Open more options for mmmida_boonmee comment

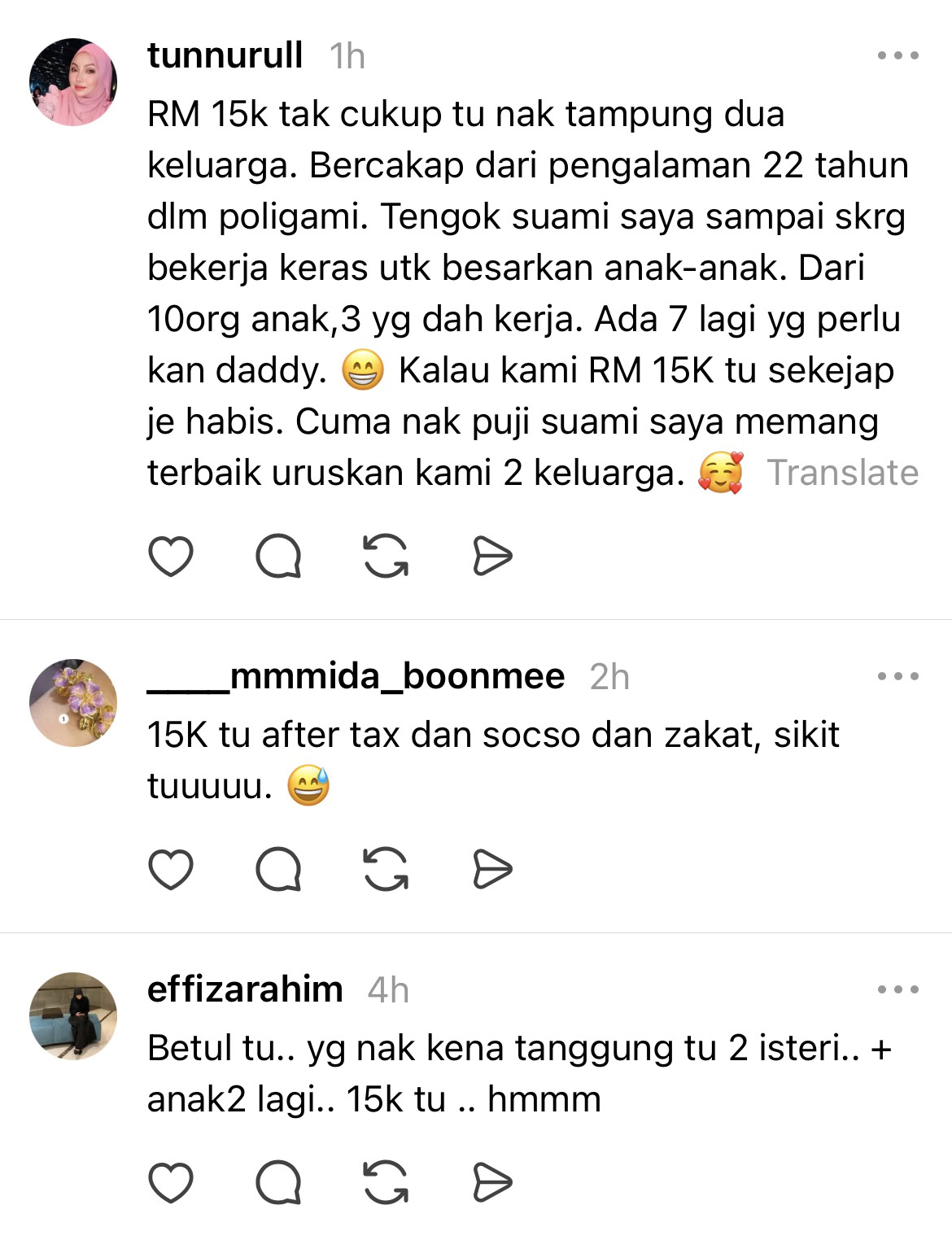coord(898,676)
